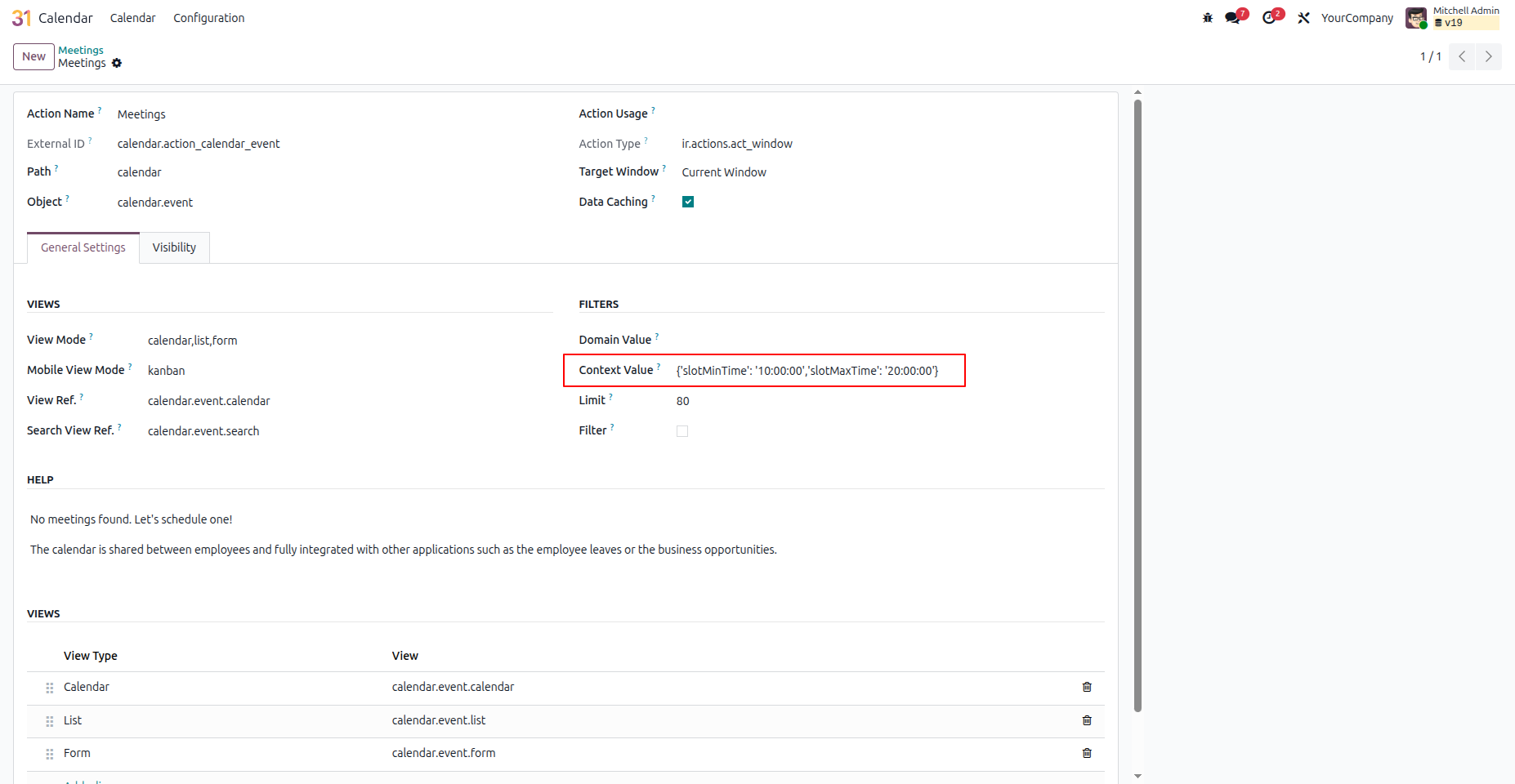The height and width of the screenshot is (784, 1515).
Task: Click the External ID calendar.action_calendar_event value
Action: coord(199,144)
